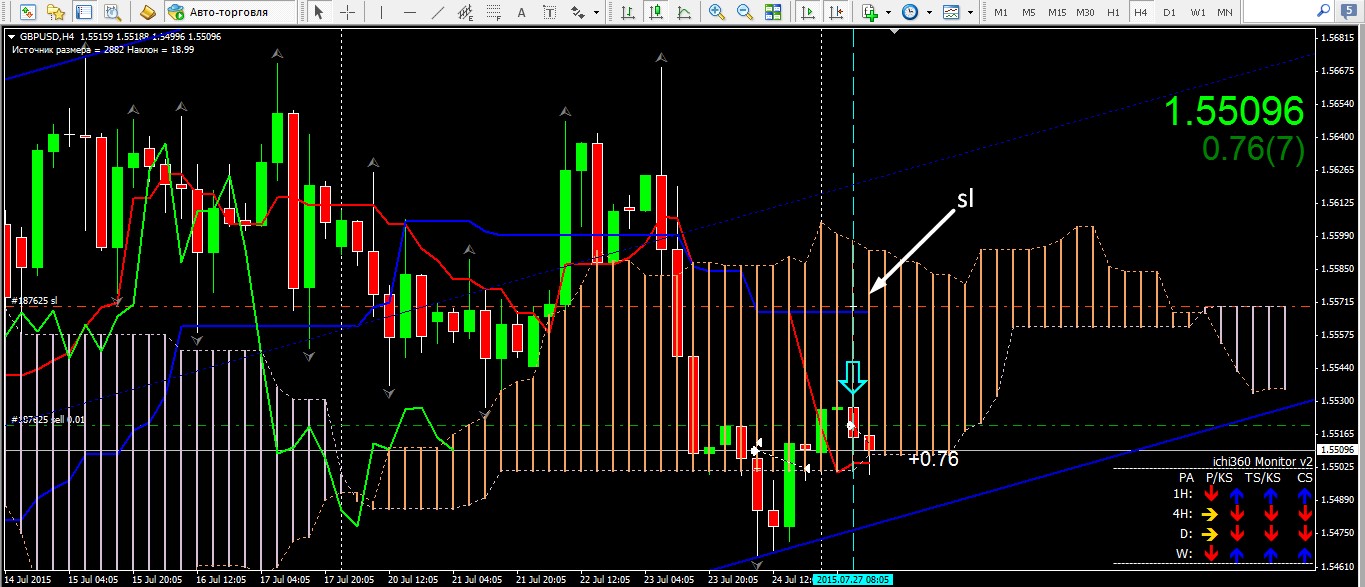Select the Fibonacci retracement tool
This screenshot has width=1365, height=587.
493,12
